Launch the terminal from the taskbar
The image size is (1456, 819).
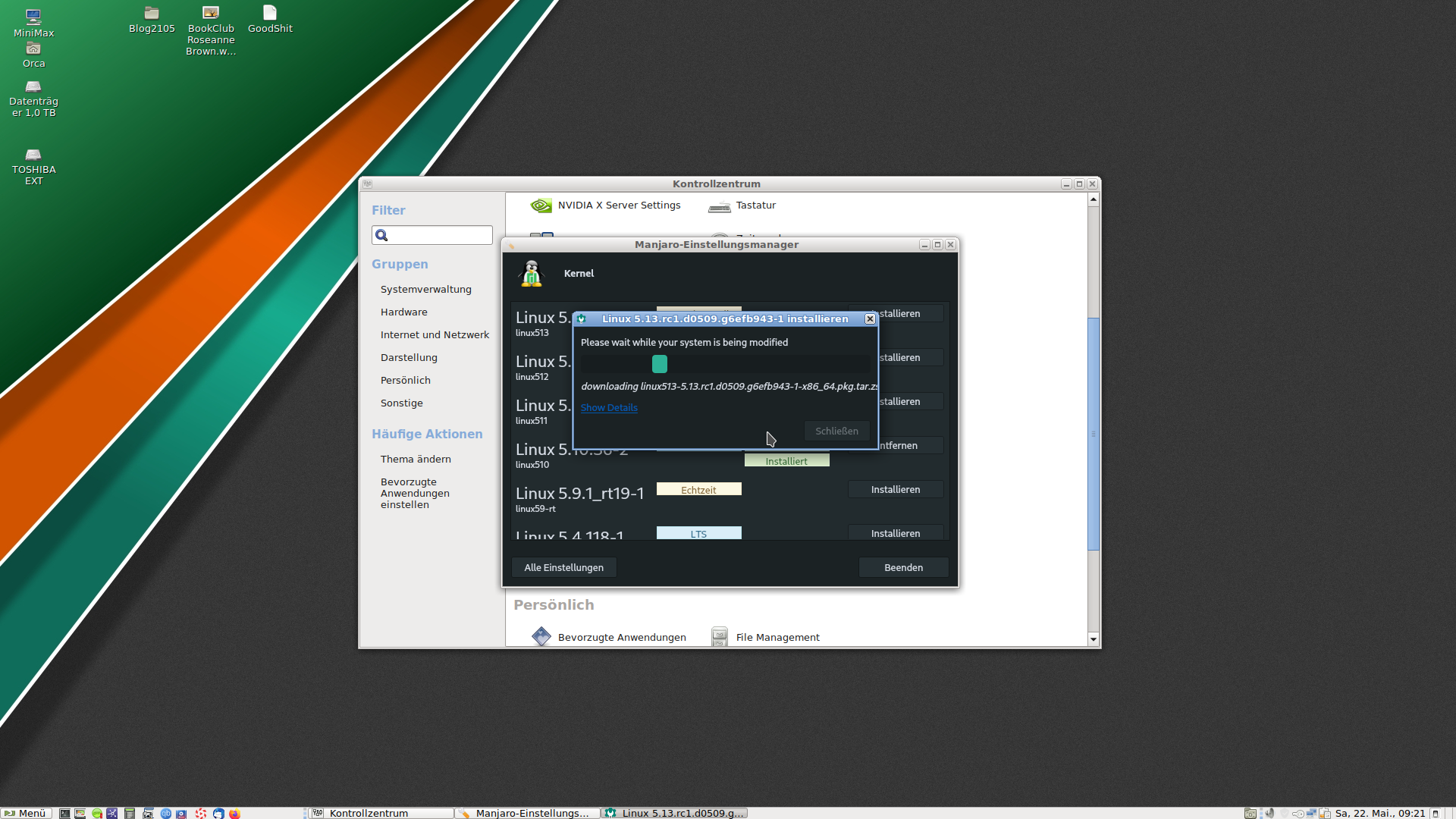click(x=64, y=813)
